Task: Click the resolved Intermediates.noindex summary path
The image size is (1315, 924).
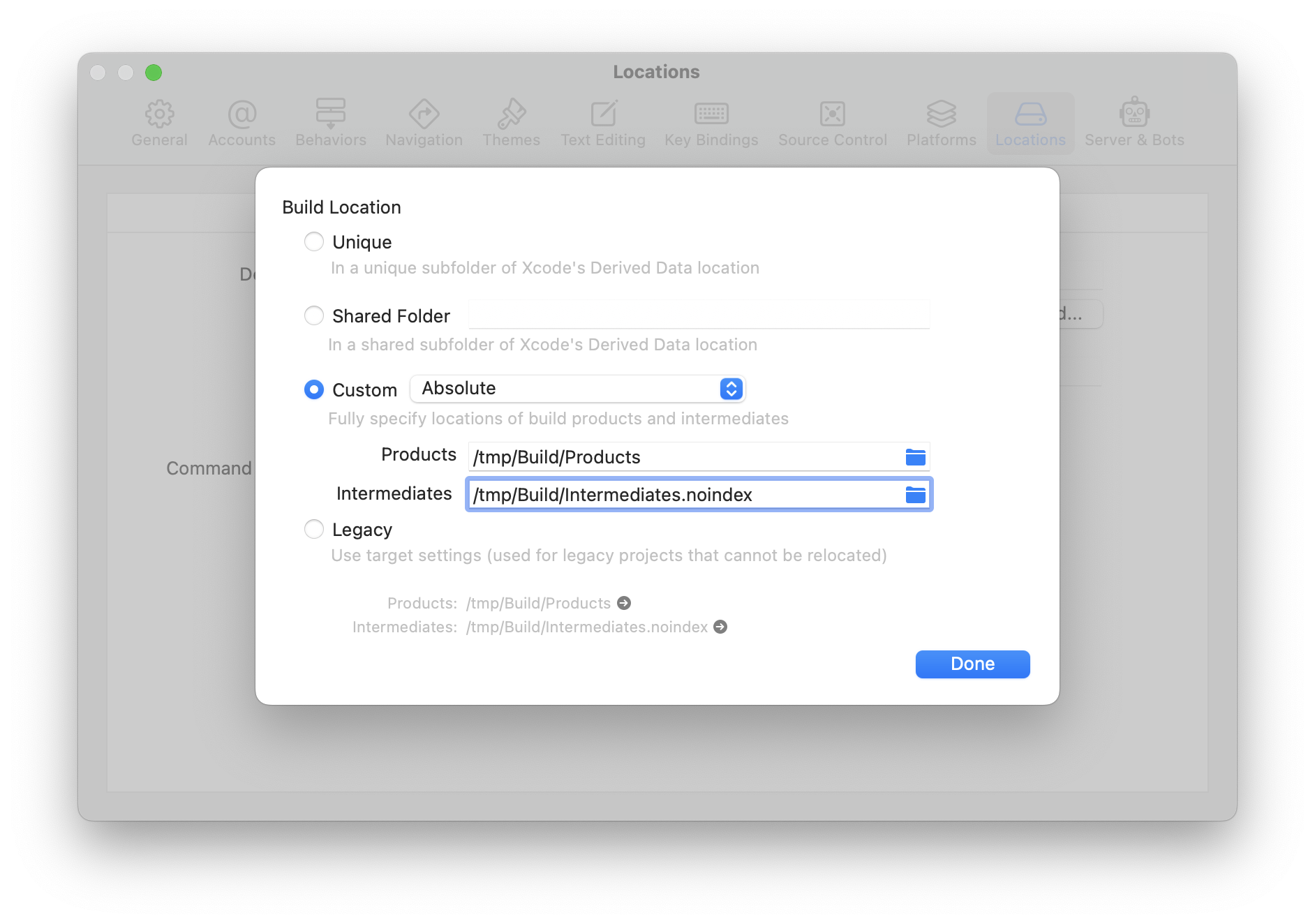Action: pyautogui.click(x=587, y=627)
